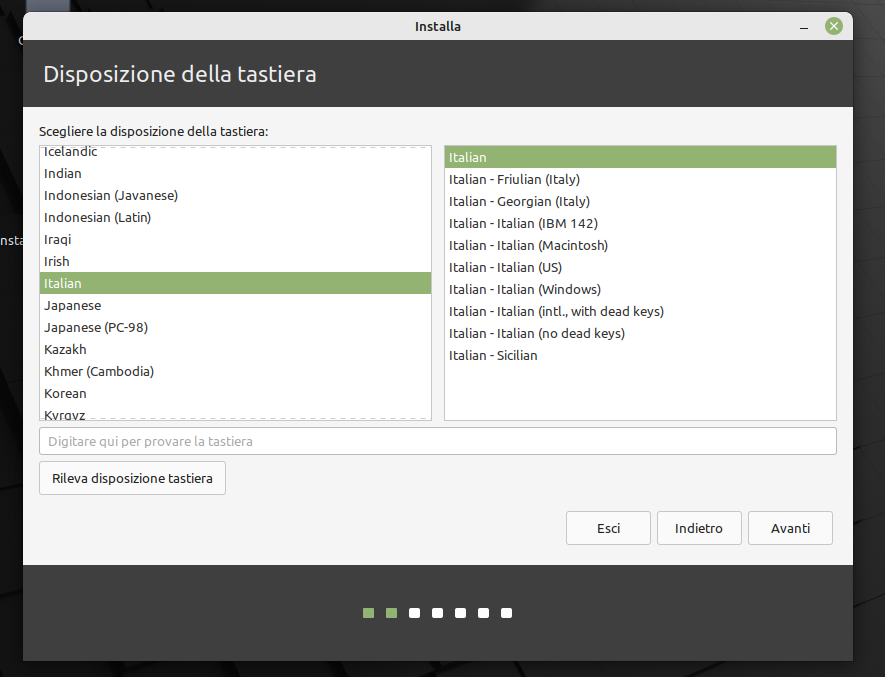
Task: Select Kyrgyz at the bottom of the list
Action: pos(235,414)
